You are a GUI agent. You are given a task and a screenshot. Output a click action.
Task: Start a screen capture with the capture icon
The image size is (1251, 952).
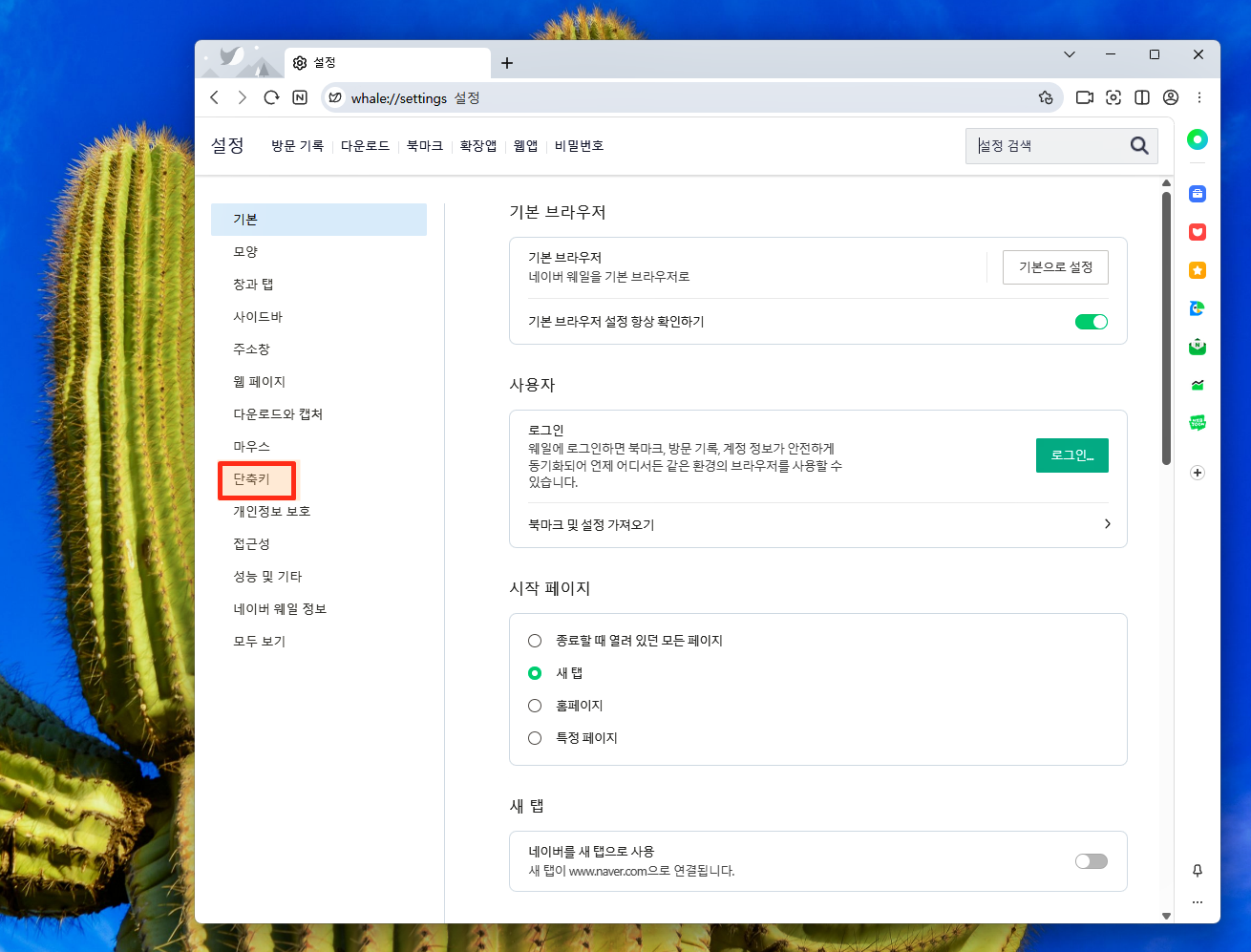pos(1113,97)
